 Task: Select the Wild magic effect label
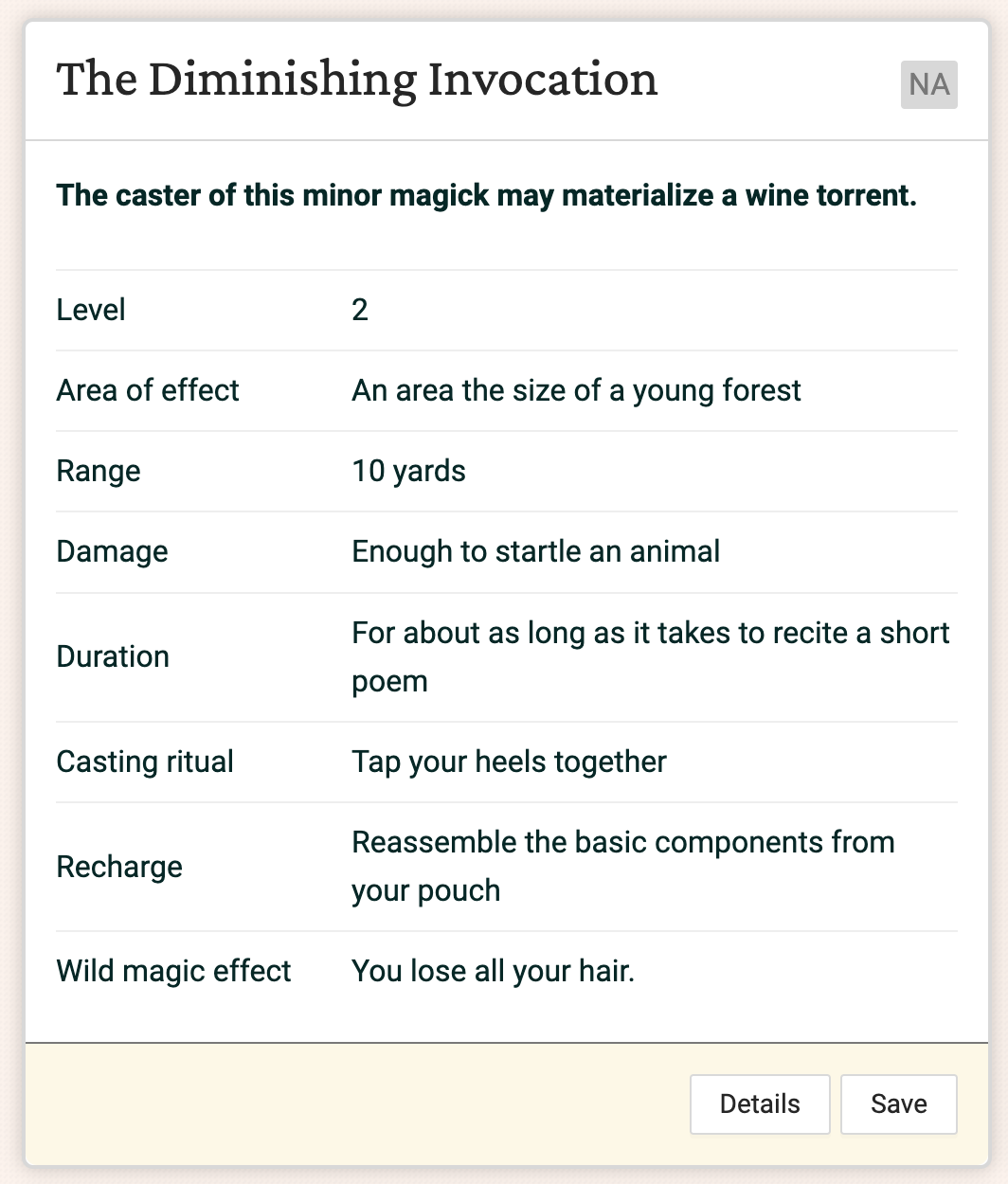(x=173, y=970)
